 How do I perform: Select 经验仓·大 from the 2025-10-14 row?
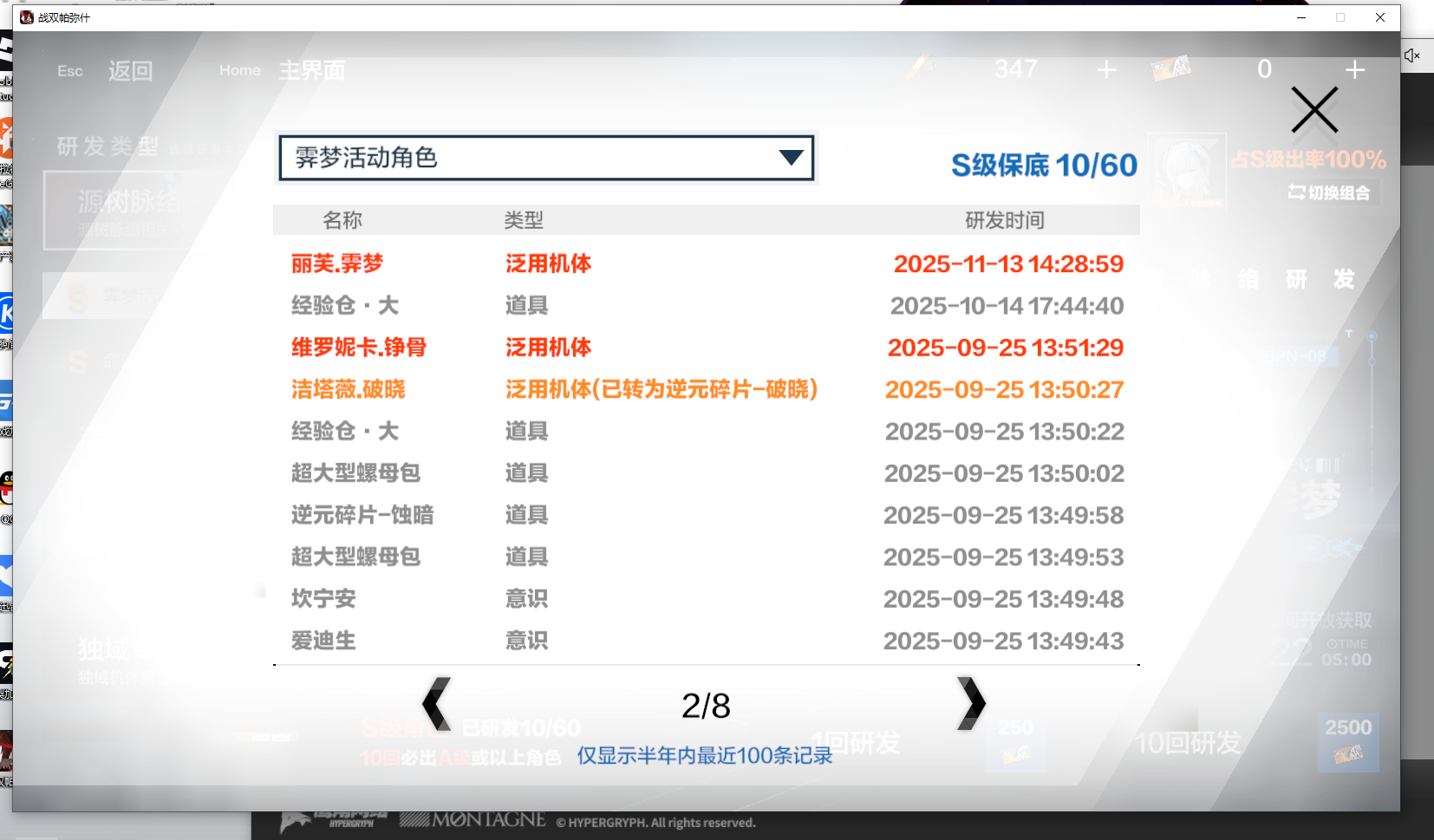345,305
